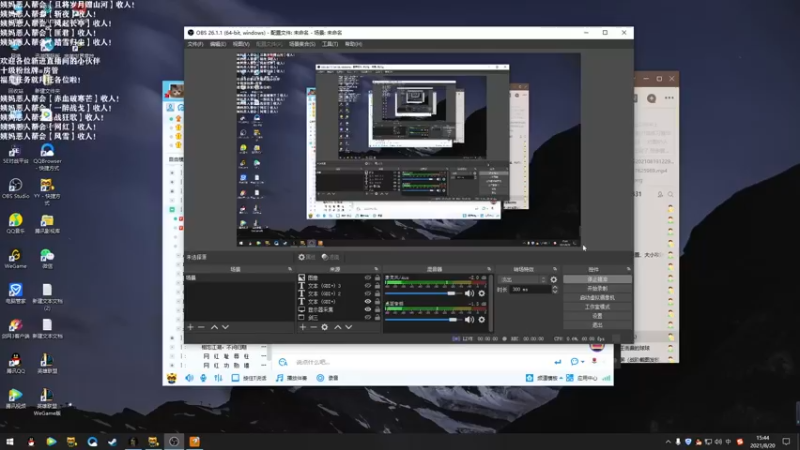Toggle visibility of 图像 source

(367, 278)
